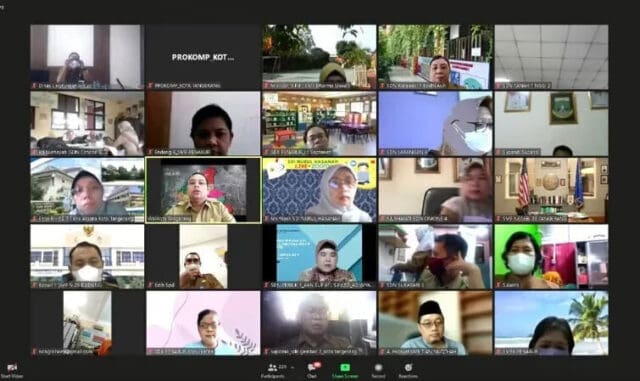This screenshot has height=381, width=640.
Task: Select the tile with teal presentation backdrop
Action: 319,256
